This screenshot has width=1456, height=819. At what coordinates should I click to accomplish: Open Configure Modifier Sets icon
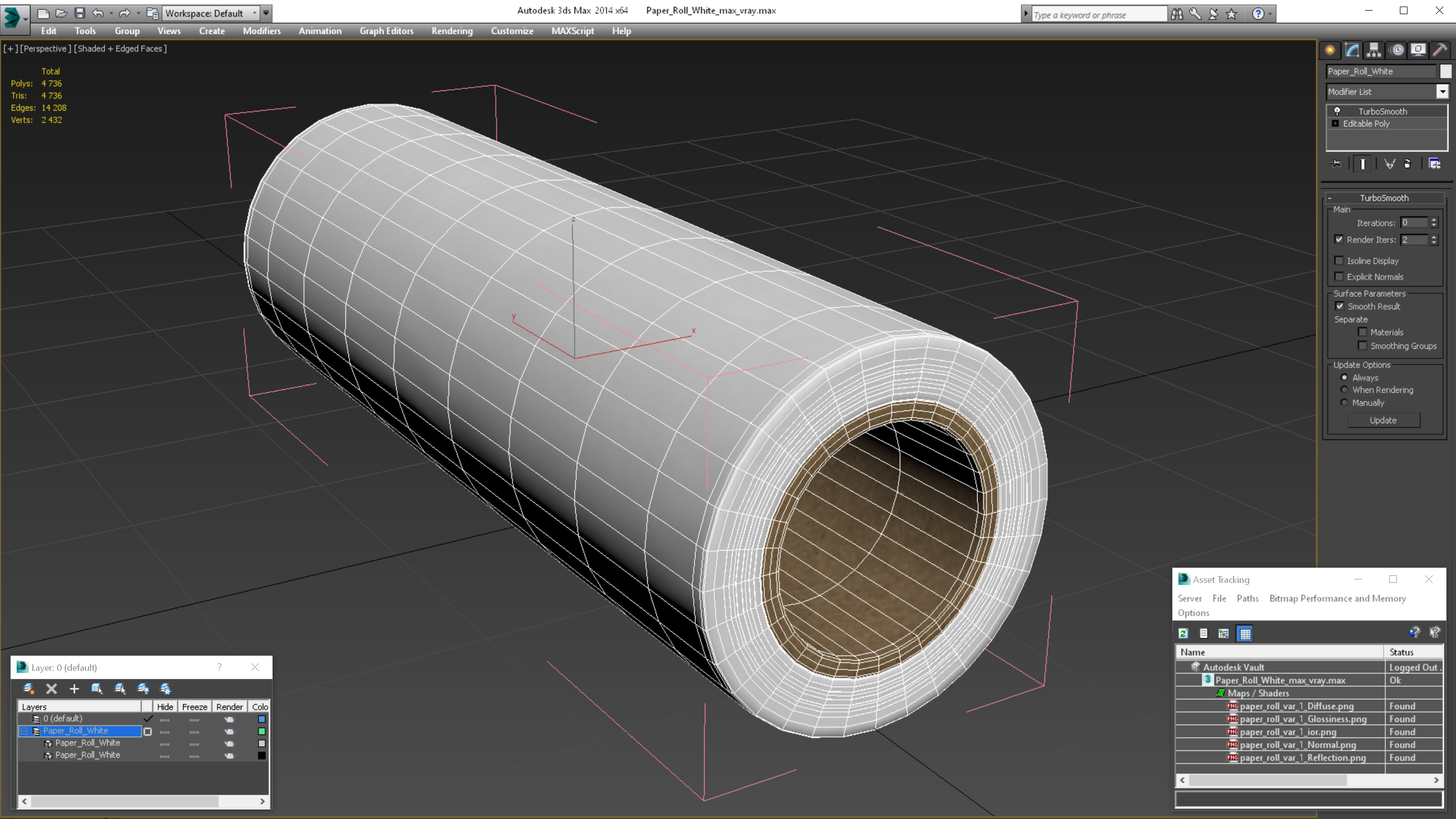(1435, 164)
